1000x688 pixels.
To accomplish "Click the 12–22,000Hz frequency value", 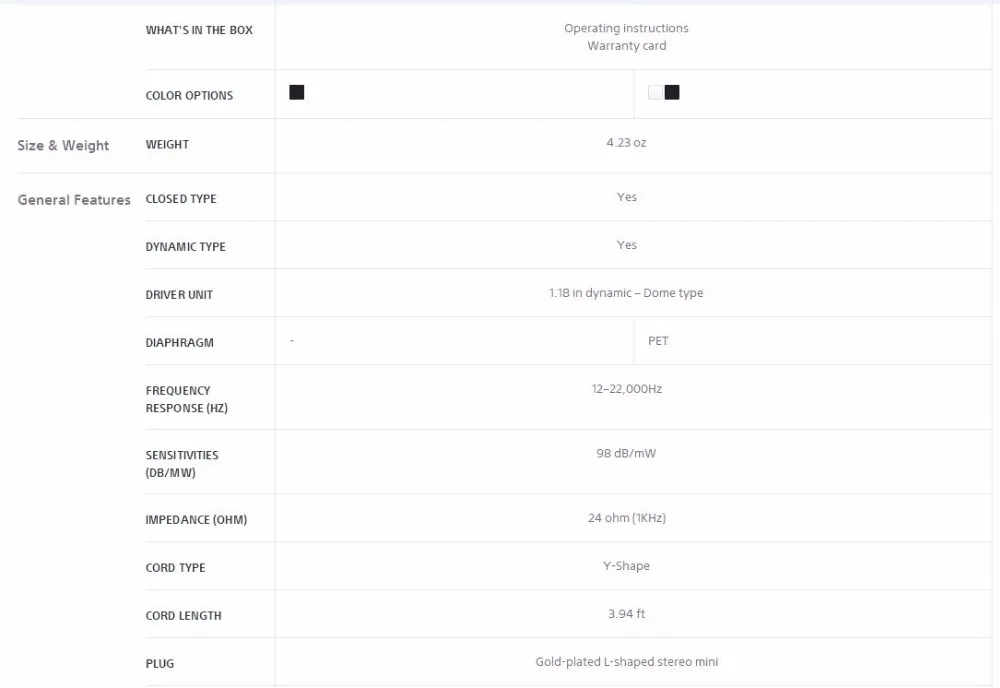I will click(627, 389).
